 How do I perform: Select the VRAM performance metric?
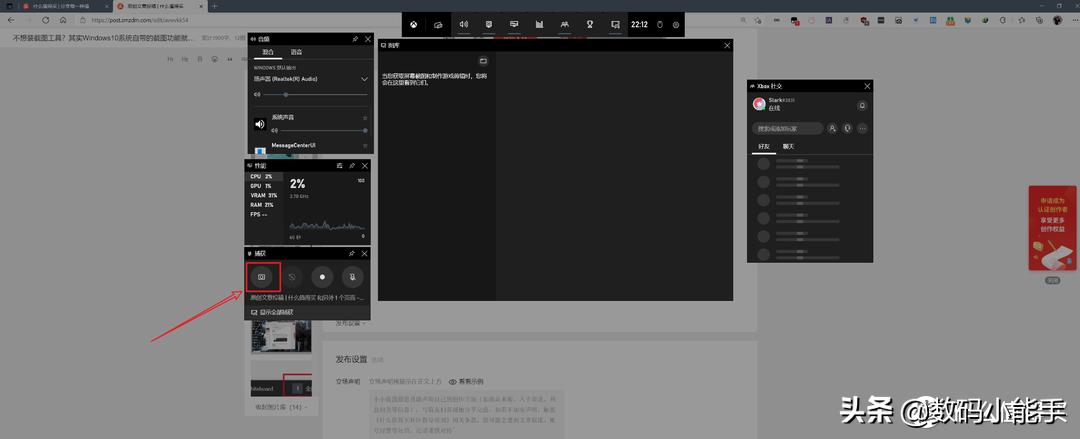coord(262,196)
